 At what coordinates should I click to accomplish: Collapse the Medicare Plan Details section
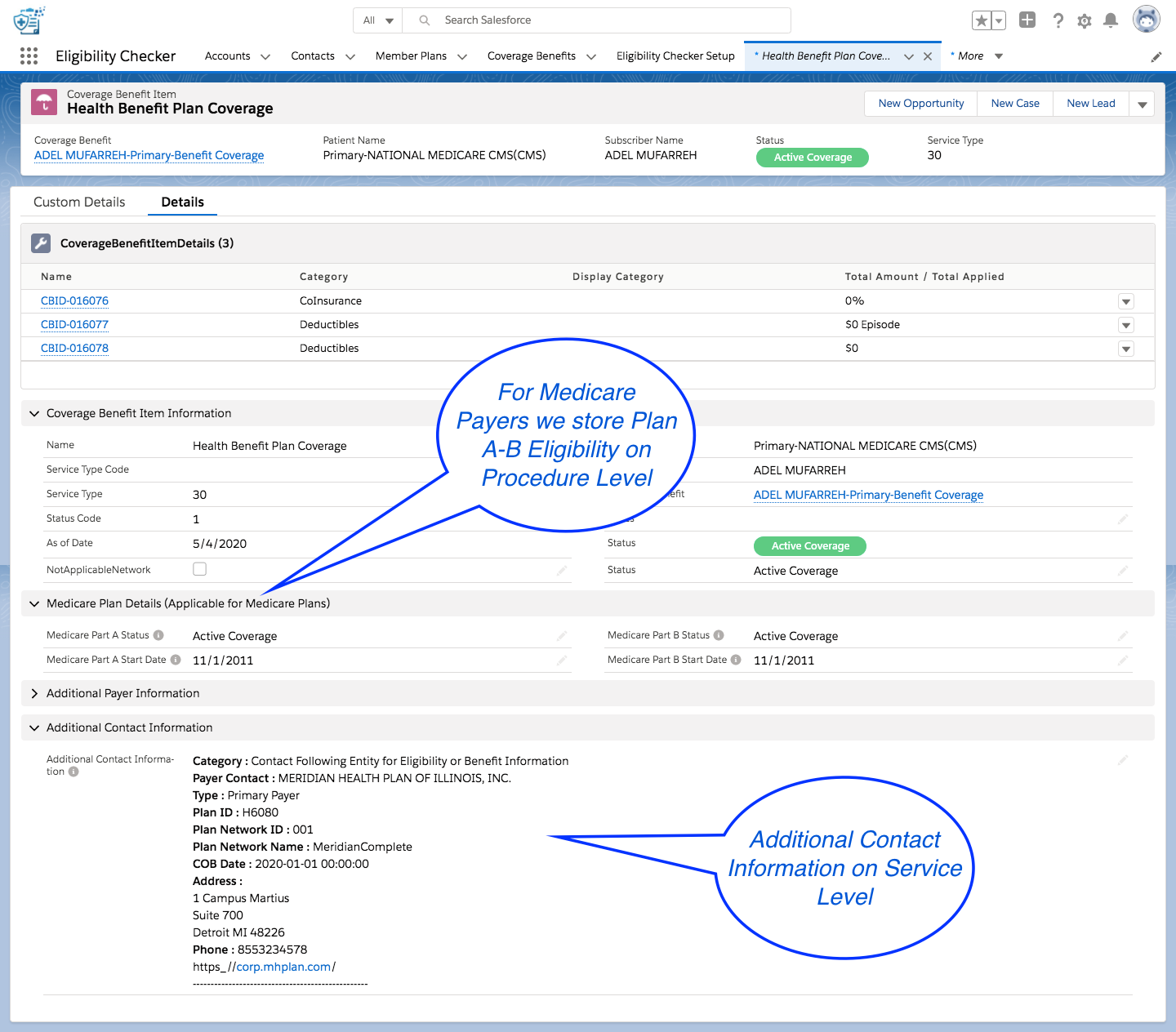click(x=34, y=603)
